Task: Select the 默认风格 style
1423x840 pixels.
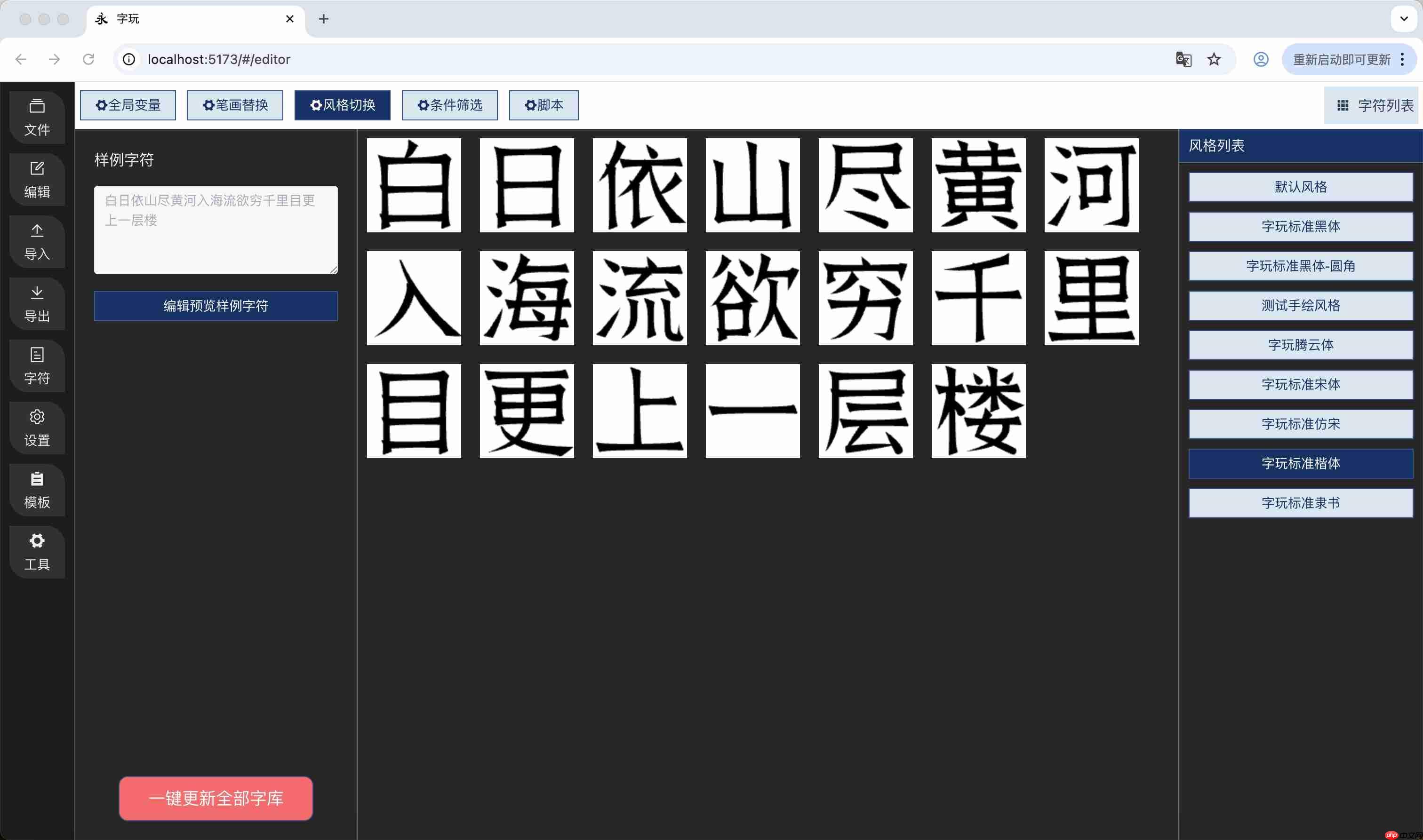Action: click(x=1300, y=186)
